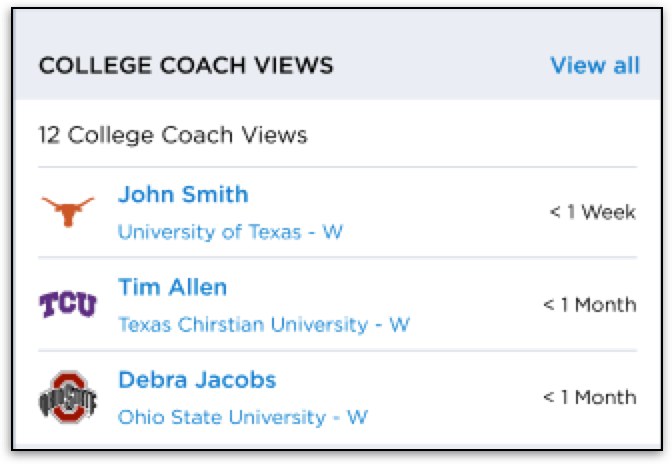This screenshot has height=464, width=672.
Task: Select Texas Chirstian University - W link
Action: [263, 325]
